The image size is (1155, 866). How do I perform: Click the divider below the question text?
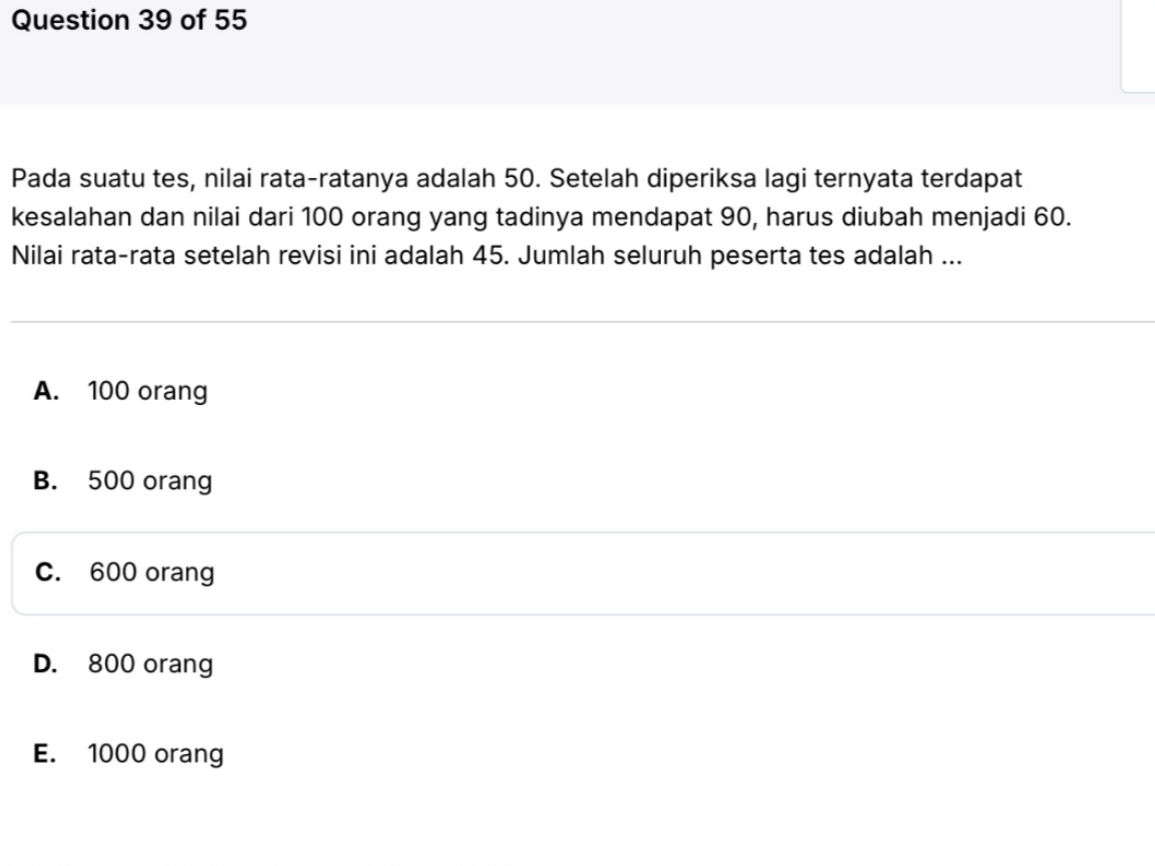pyautogui.click(x=577, y=320)
